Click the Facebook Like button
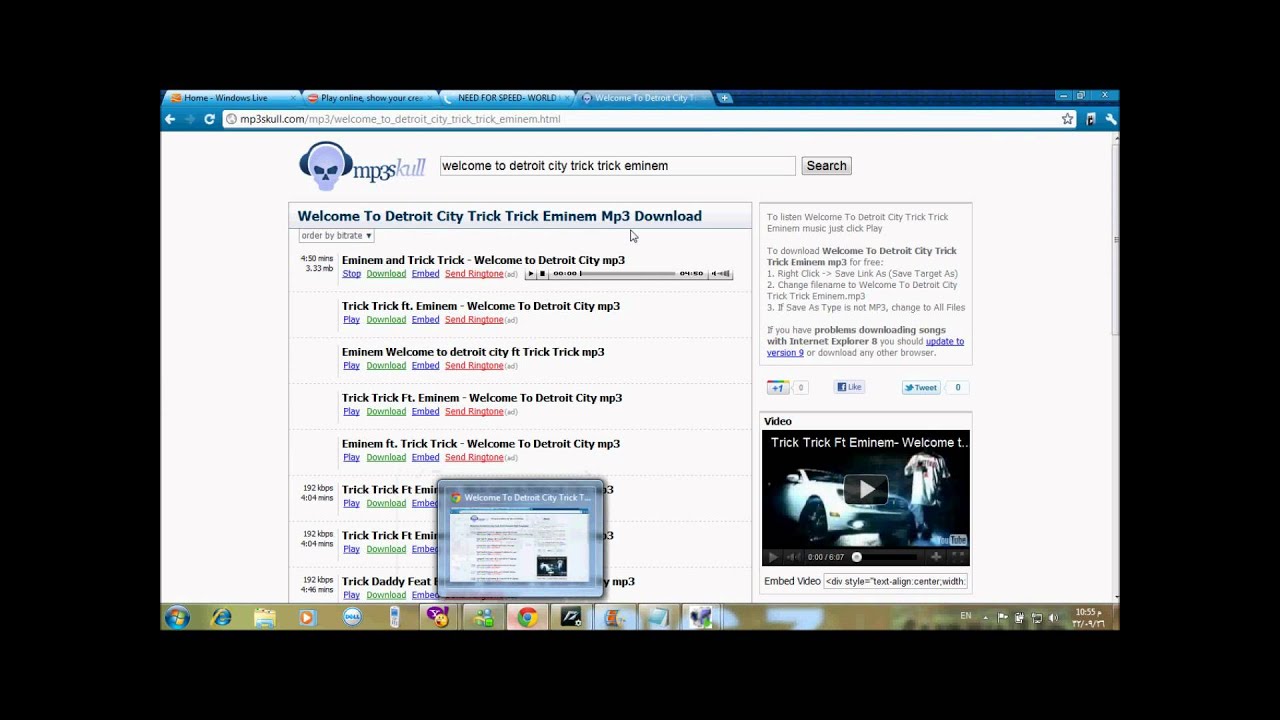The height and width of the screenshot is (720, 1280). pos(849,387)
